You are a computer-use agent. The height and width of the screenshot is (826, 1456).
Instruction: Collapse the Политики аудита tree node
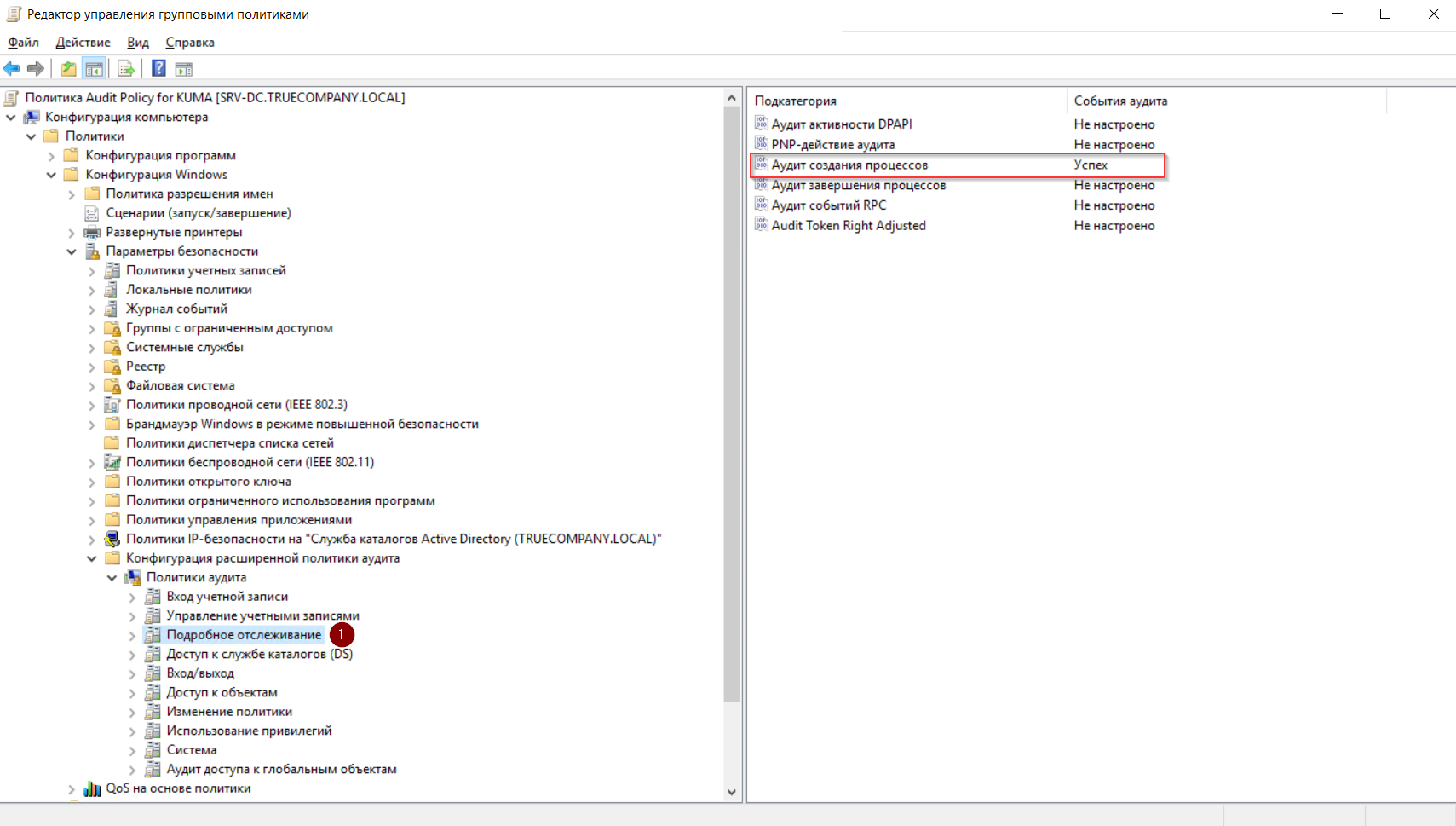[112, 578]
